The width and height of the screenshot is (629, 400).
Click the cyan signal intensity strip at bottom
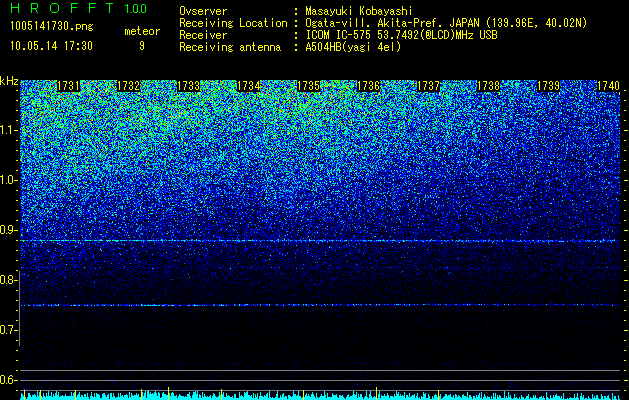coord(321,395)
